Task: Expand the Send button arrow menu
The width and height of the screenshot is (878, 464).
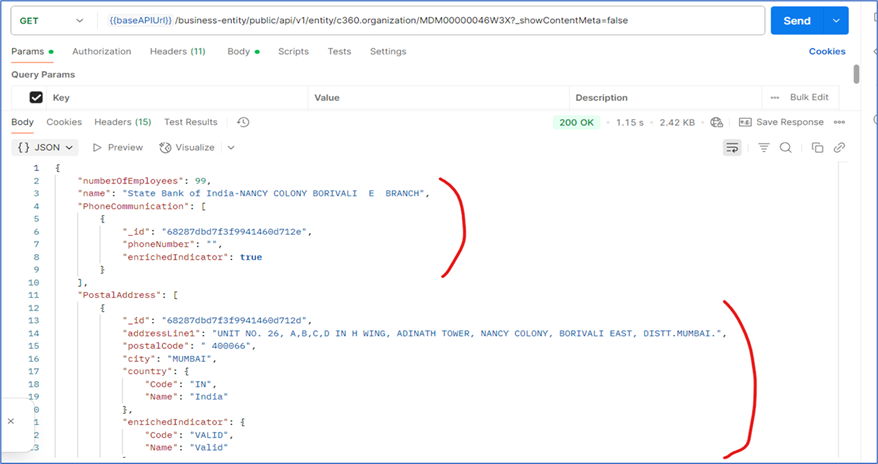Action: coord(835,21)
